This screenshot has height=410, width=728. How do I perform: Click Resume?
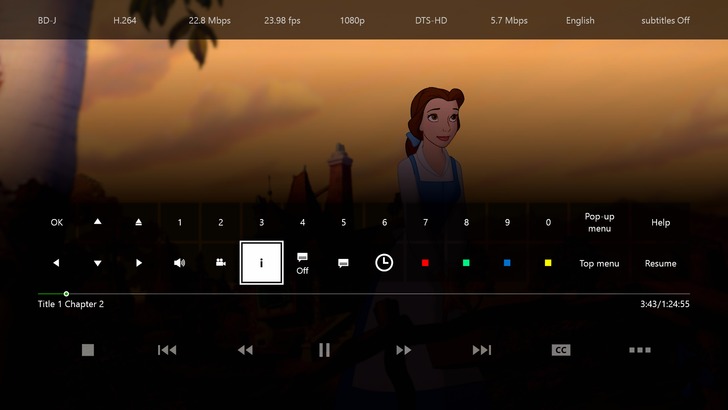660,263
